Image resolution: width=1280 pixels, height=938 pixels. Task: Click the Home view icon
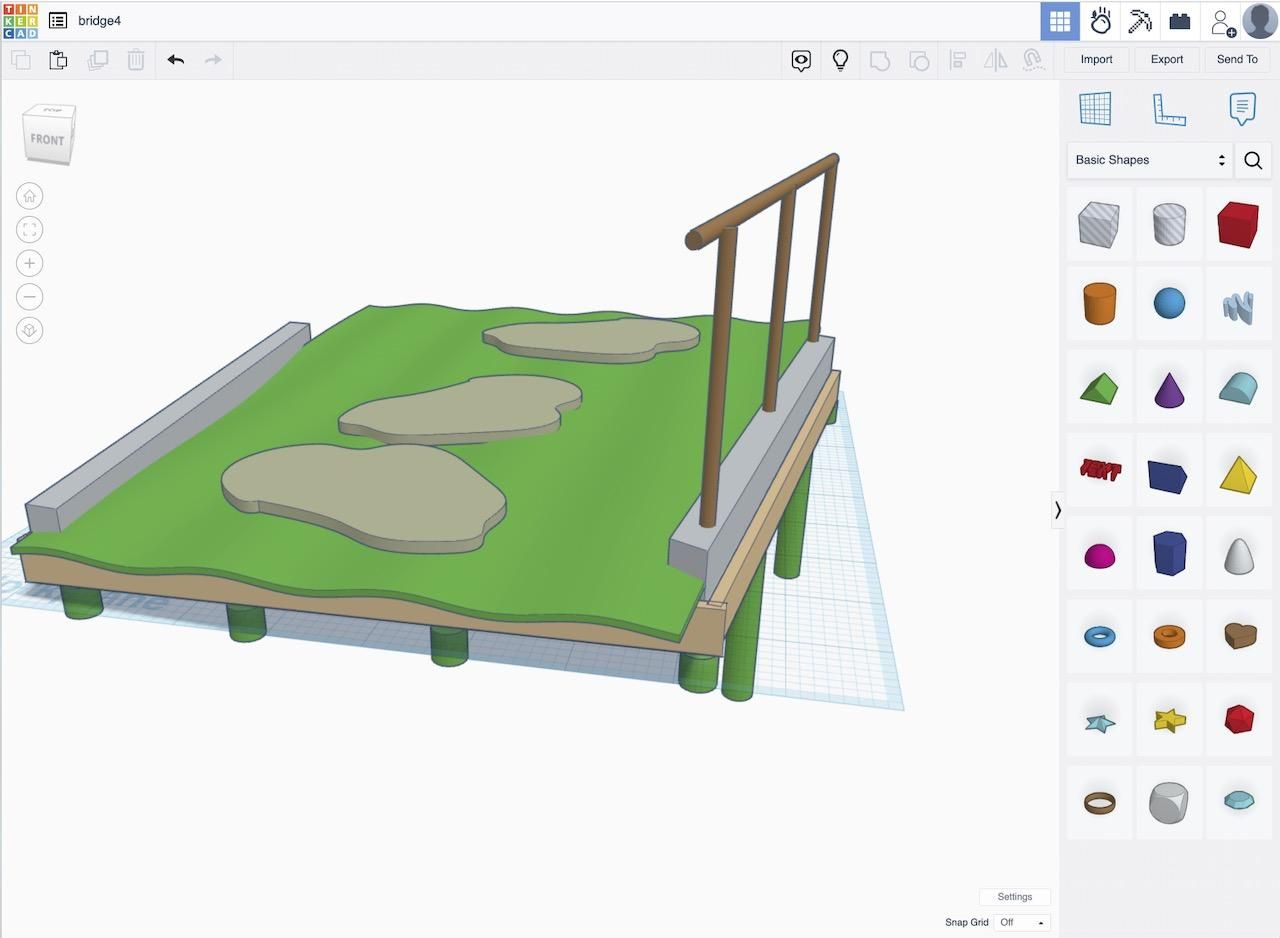(x=30, y=196)
